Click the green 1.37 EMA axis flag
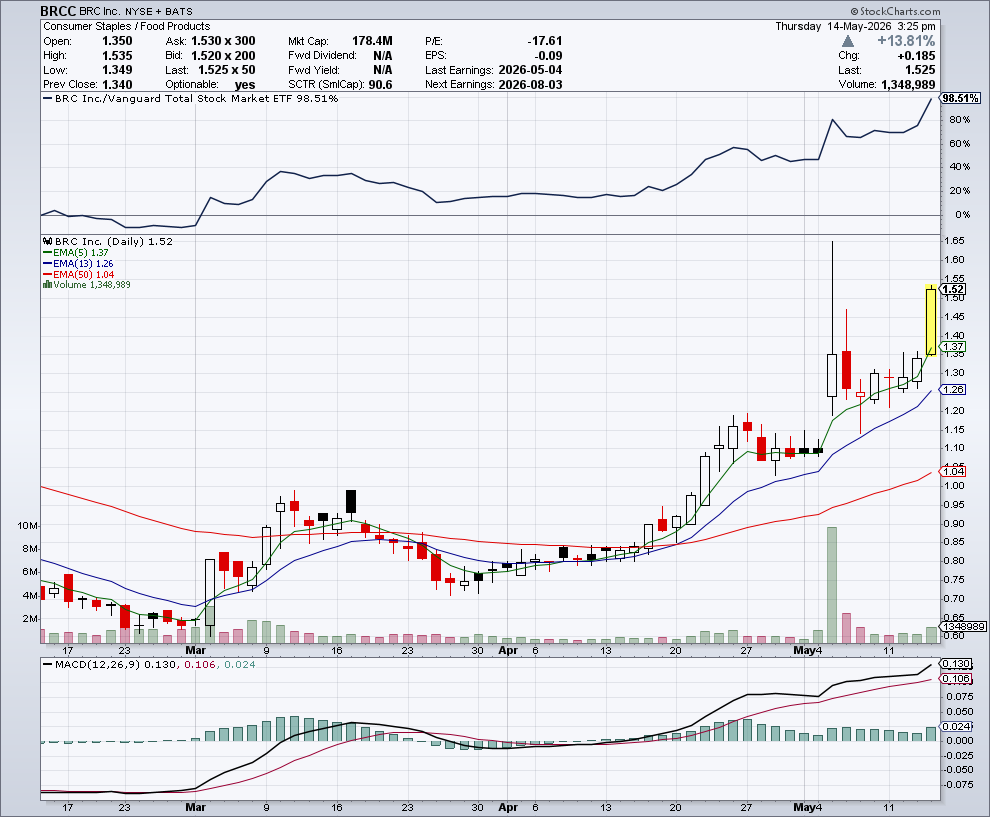The width and height of the screenshot is (990, 817). (953, 346)
